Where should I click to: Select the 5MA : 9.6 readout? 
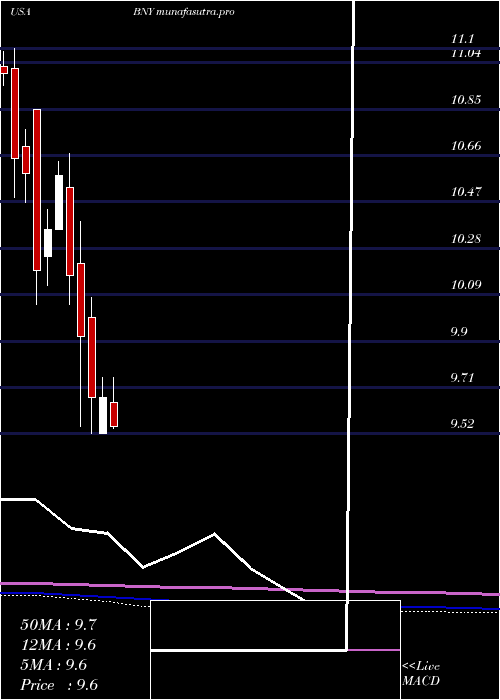(54, 665)
